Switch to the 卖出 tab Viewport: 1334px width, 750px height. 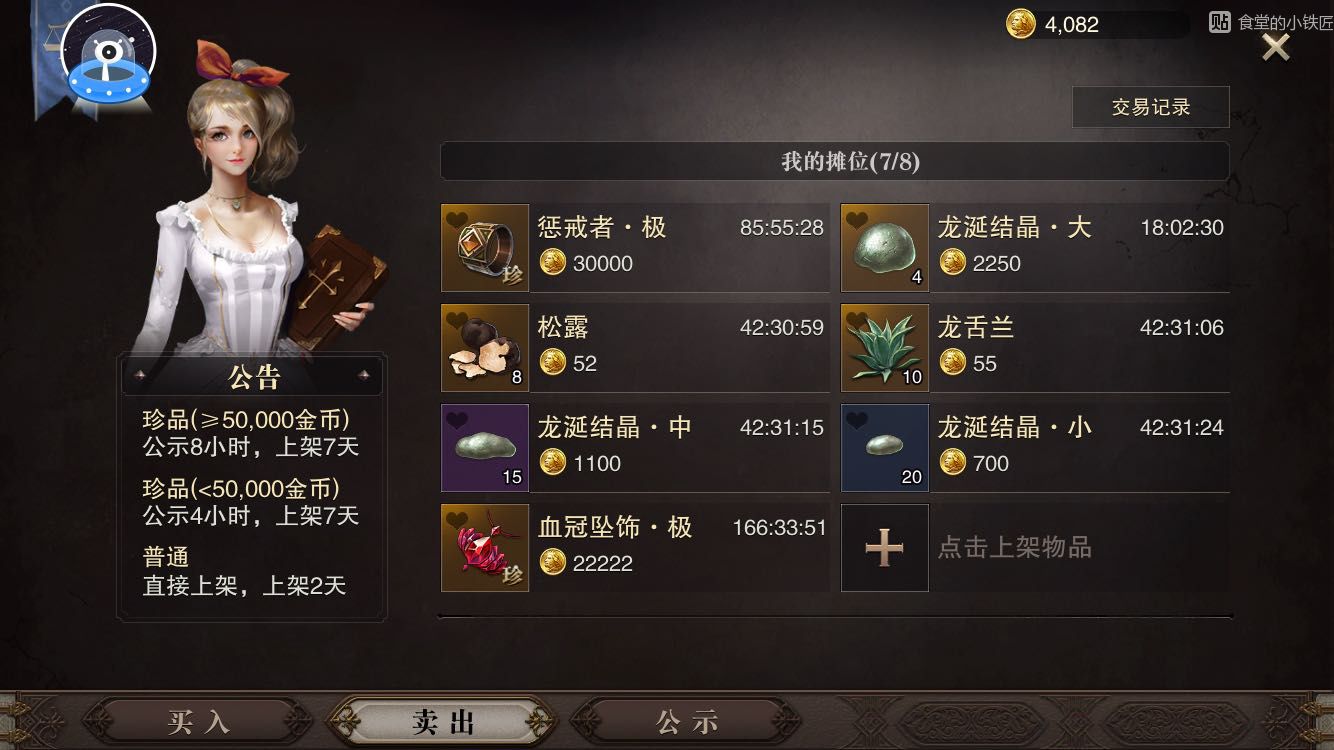pyautogui.click(x=442, y=722)
